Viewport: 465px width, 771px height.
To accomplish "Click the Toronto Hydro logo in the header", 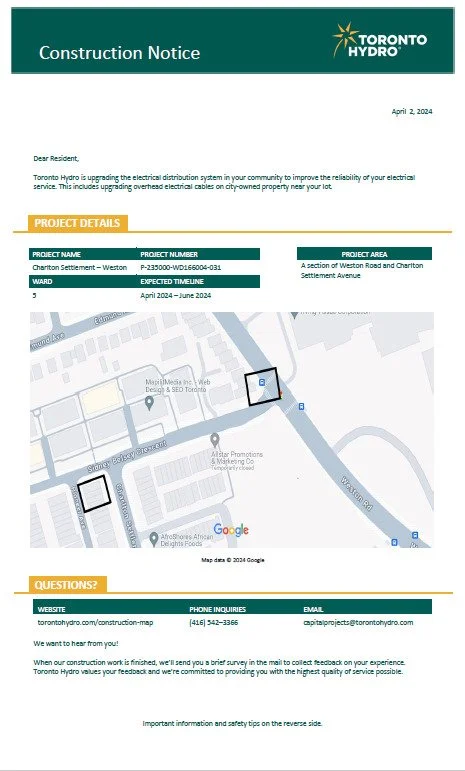I will pyautogui.click(x=379, y=40).
